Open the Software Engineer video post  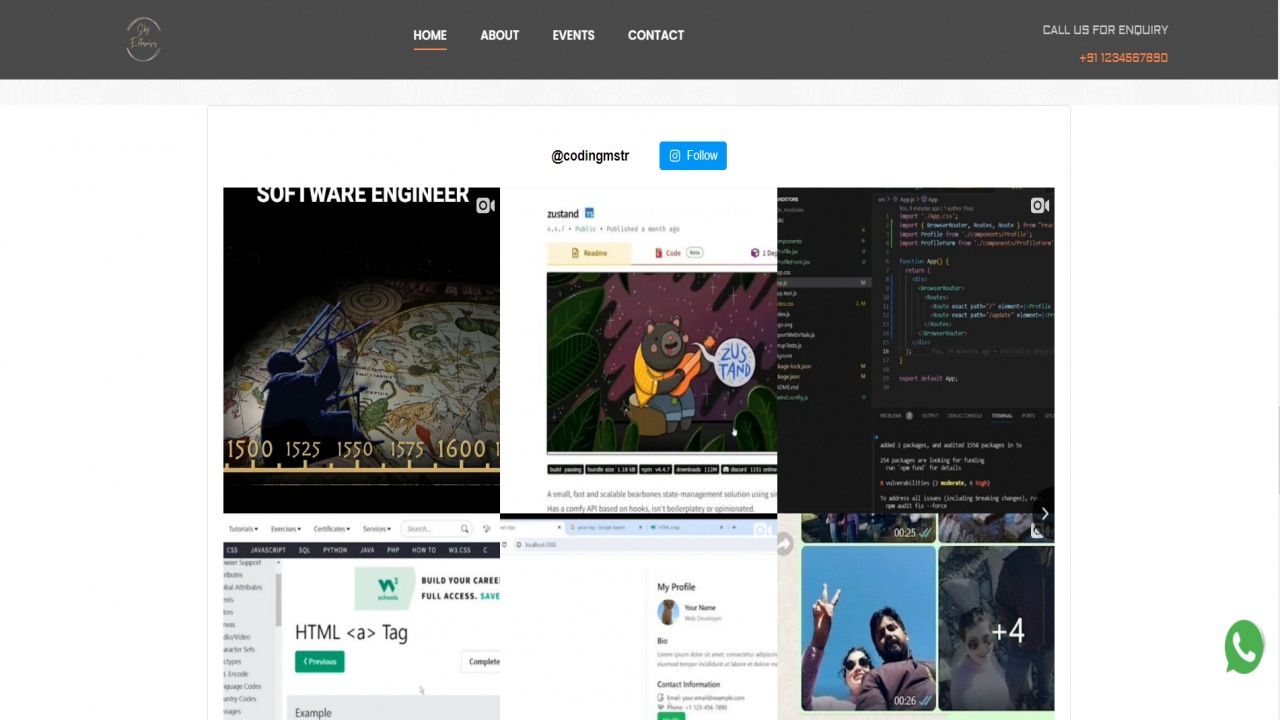click(361, 350)
